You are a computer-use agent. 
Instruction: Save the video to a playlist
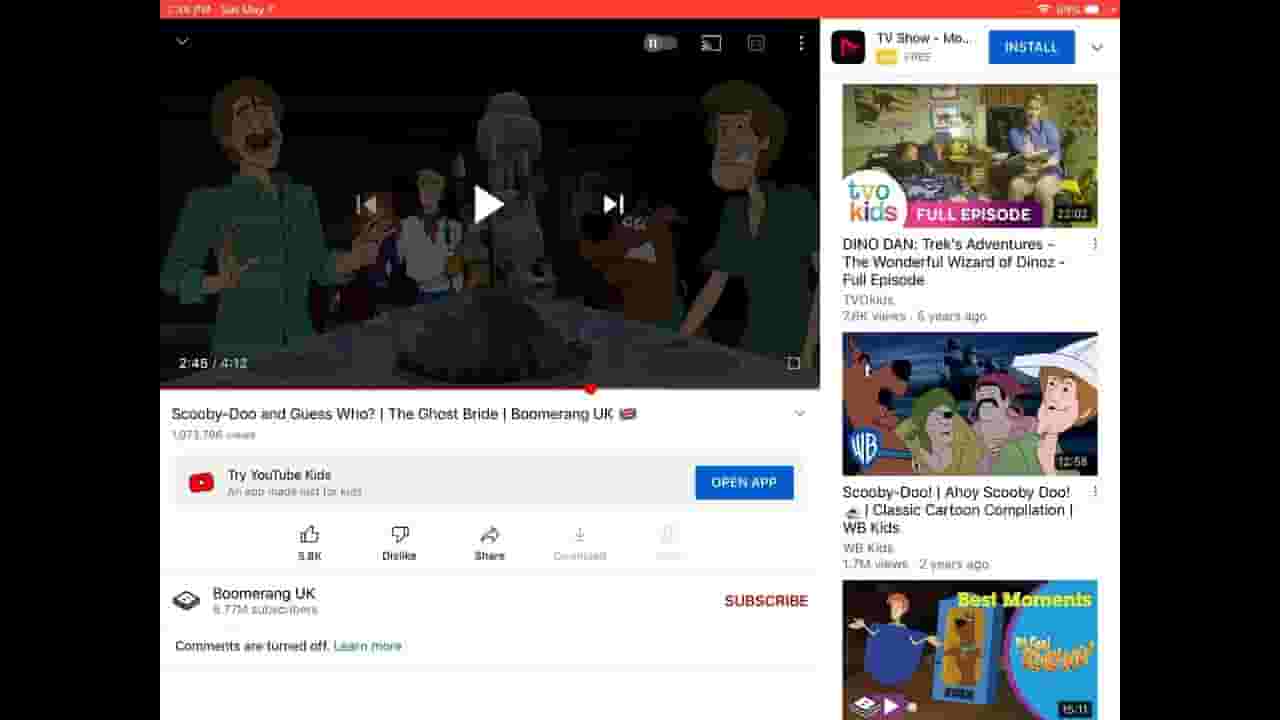[669, 543]
